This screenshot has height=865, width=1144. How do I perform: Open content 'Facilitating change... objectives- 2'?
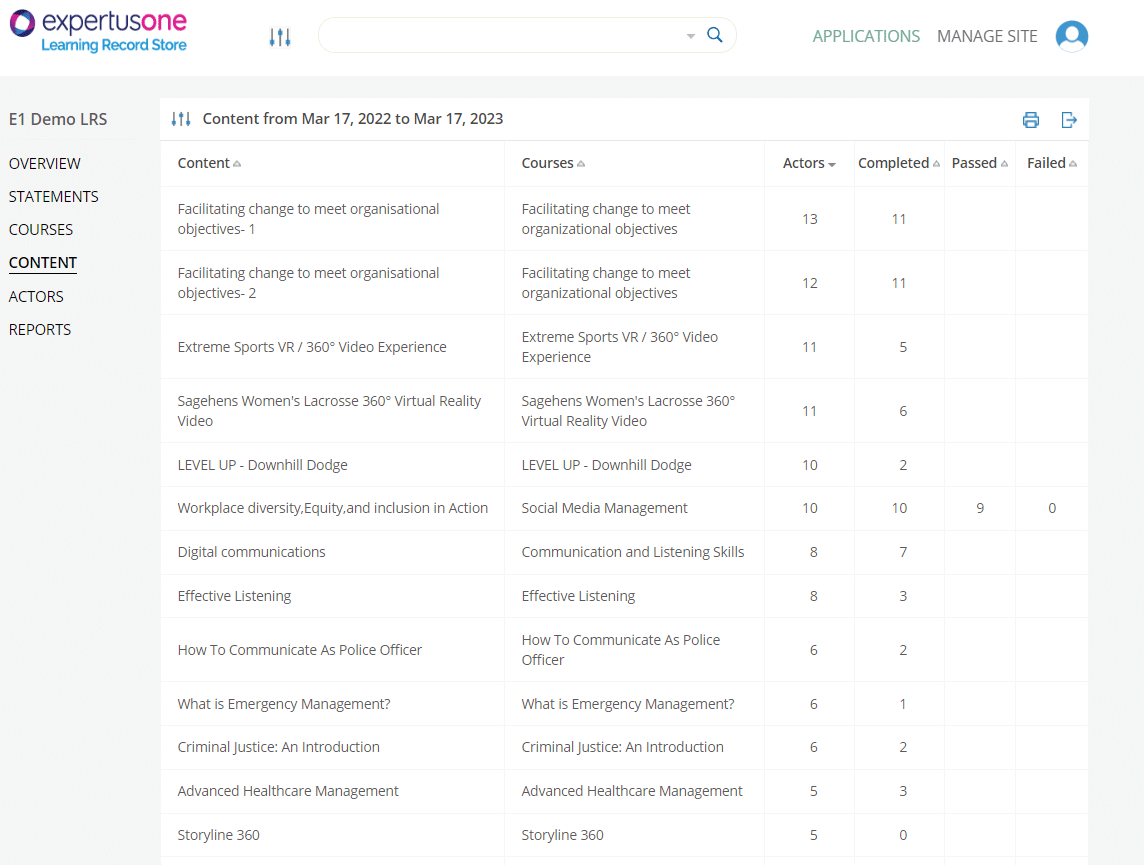[x=308, y=283]
